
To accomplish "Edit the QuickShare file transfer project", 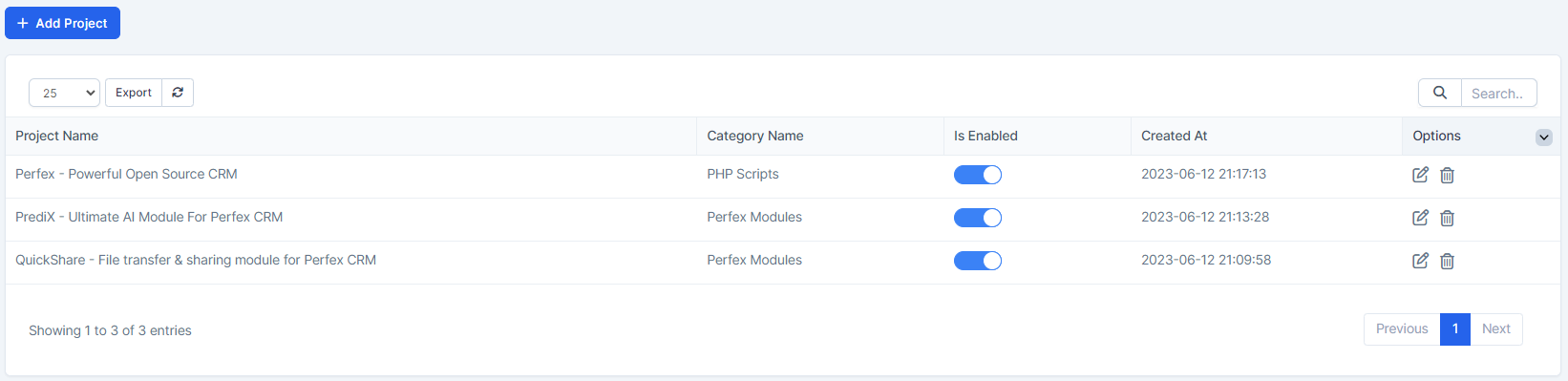I will [x=1420, y=261].
